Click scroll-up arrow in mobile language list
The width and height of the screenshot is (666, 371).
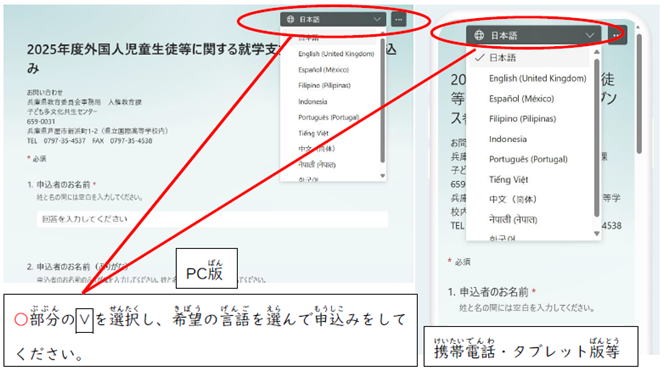pos(597,52)
